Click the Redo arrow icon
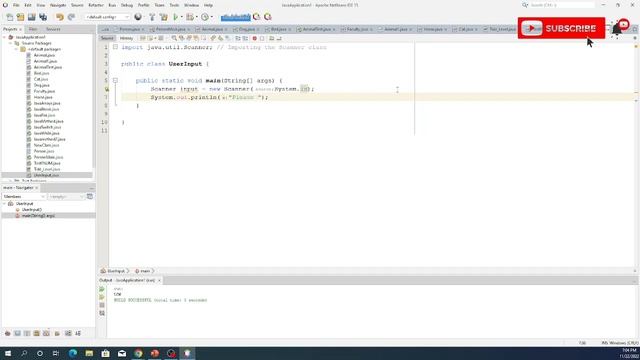Viewport: 640px width, 360px height. [71, 17]
